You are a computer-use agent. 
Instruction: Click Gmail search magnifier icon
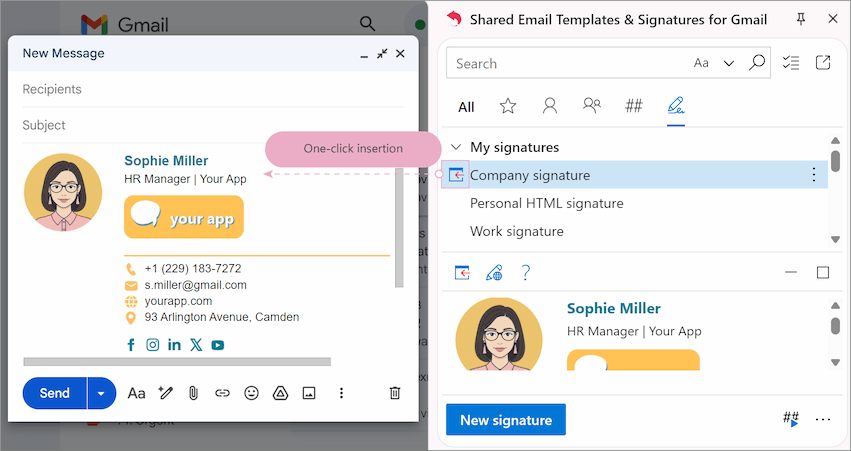367,24
